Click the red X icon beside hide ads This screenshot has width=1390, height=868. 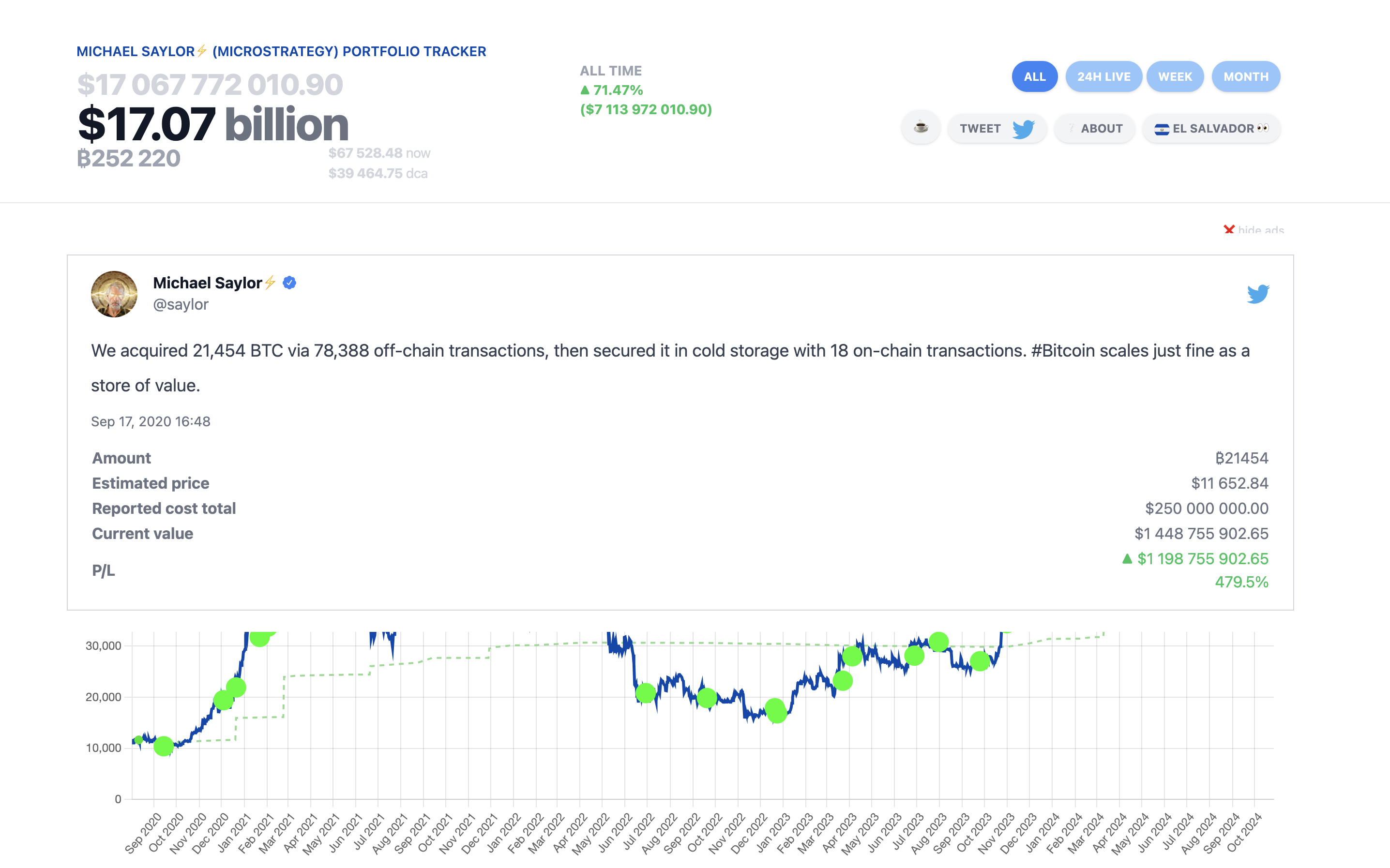point(1229,230)
